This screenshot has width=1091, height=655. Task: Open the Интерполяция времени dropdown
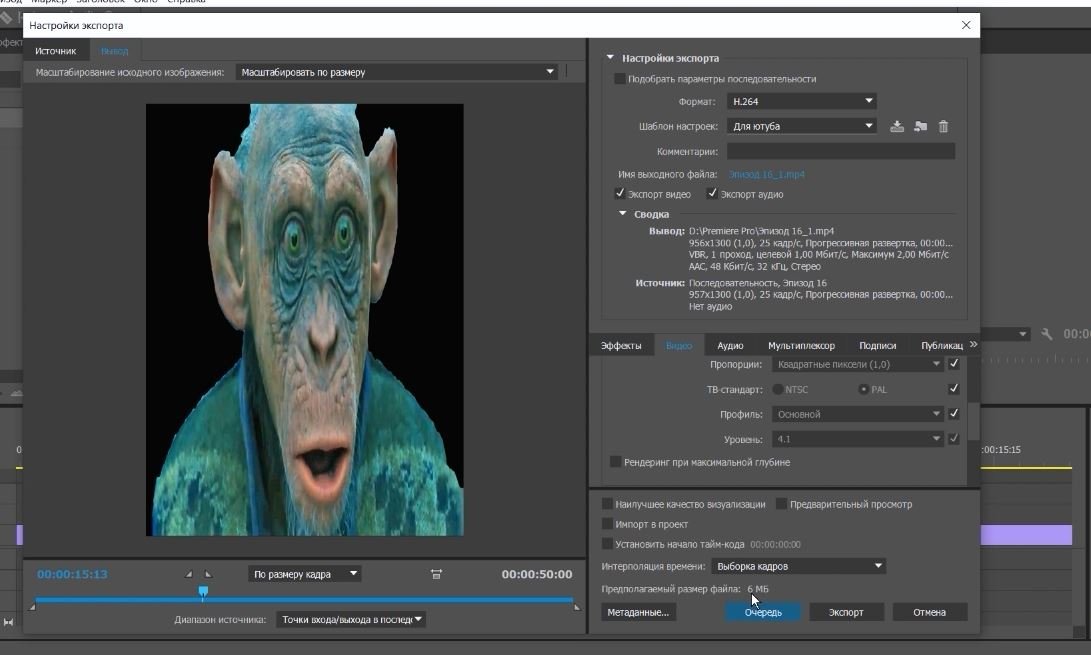pos(797,566)
